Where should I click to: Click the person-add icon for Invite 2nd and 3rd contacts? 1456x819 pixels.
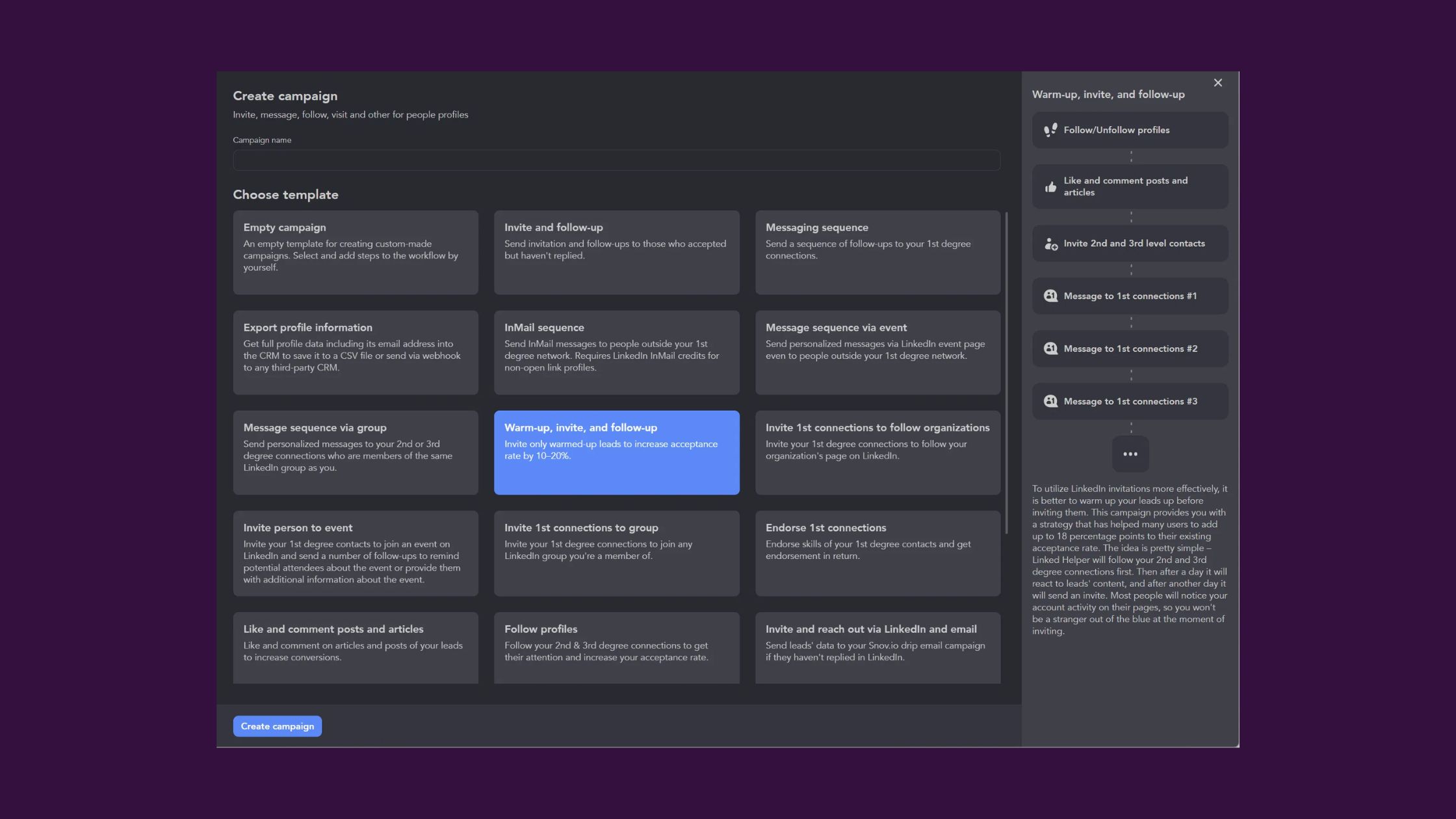click(x=1050, y=243)
